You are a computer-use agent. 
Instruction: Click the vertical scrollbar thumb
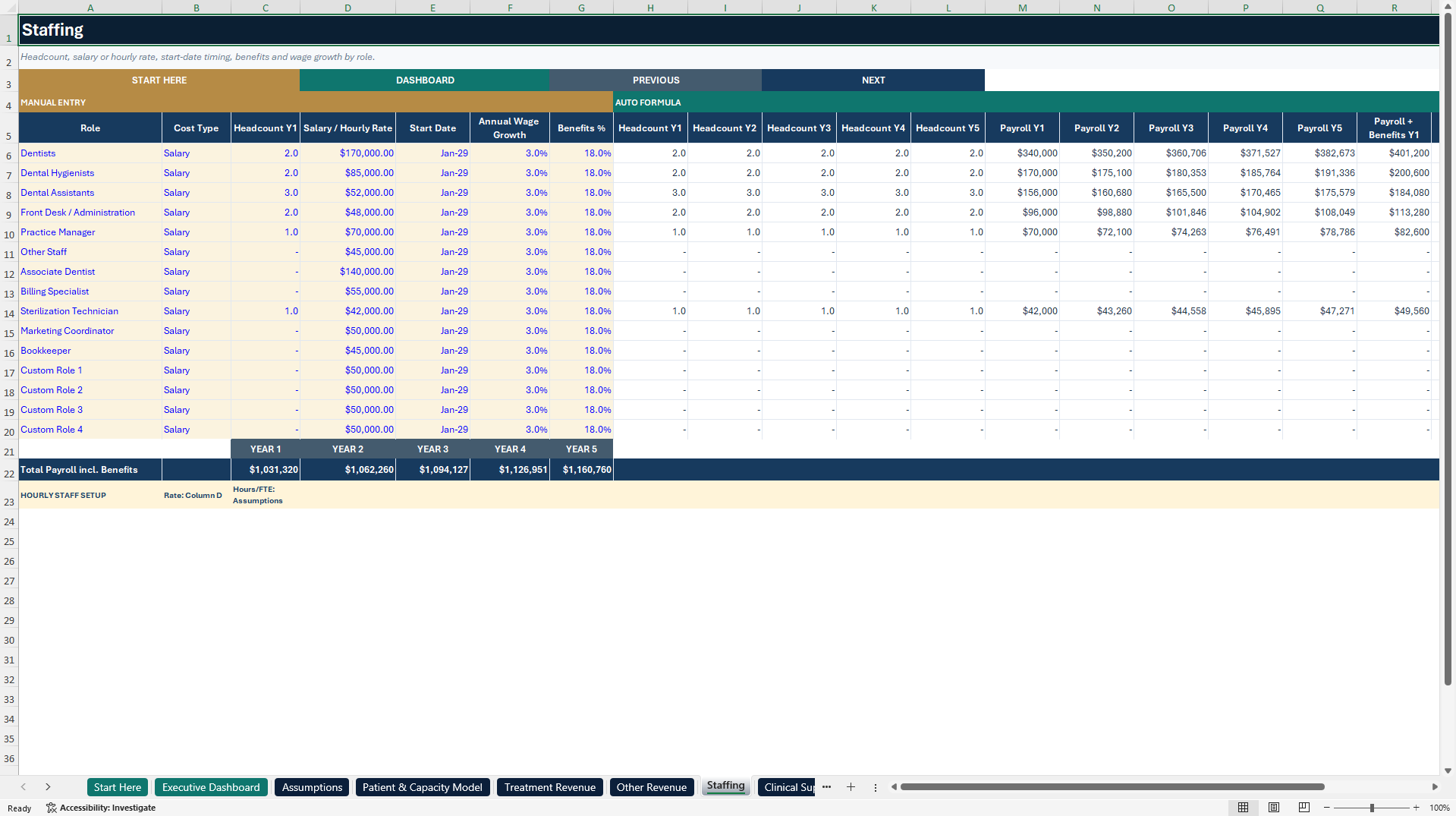pos(1448,349)
